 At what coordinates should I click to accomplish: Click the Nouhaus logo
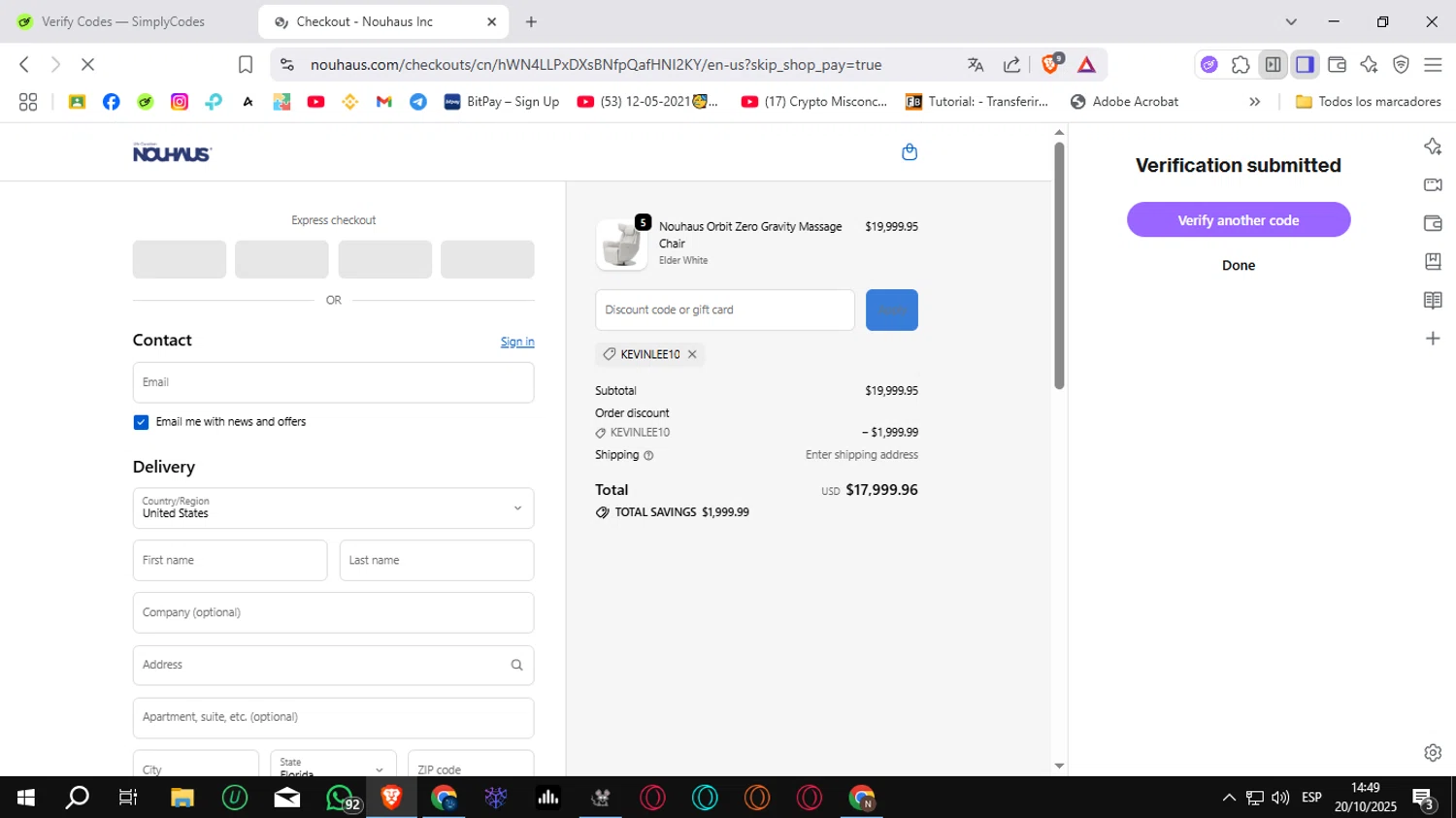(x=172, y=152)
